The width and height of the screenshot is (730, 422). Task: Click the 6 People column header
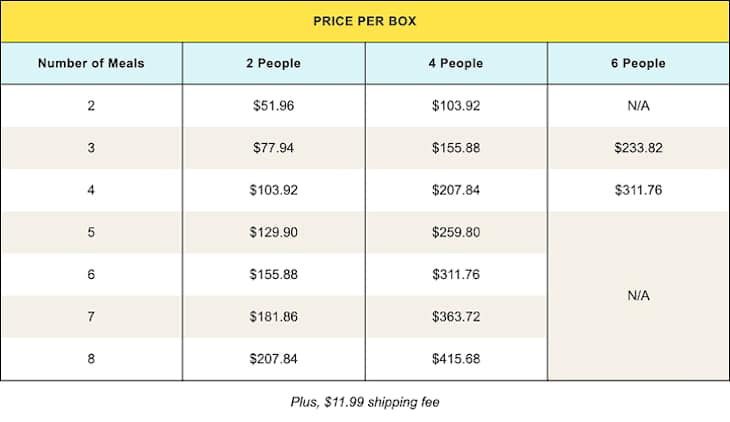638,63
